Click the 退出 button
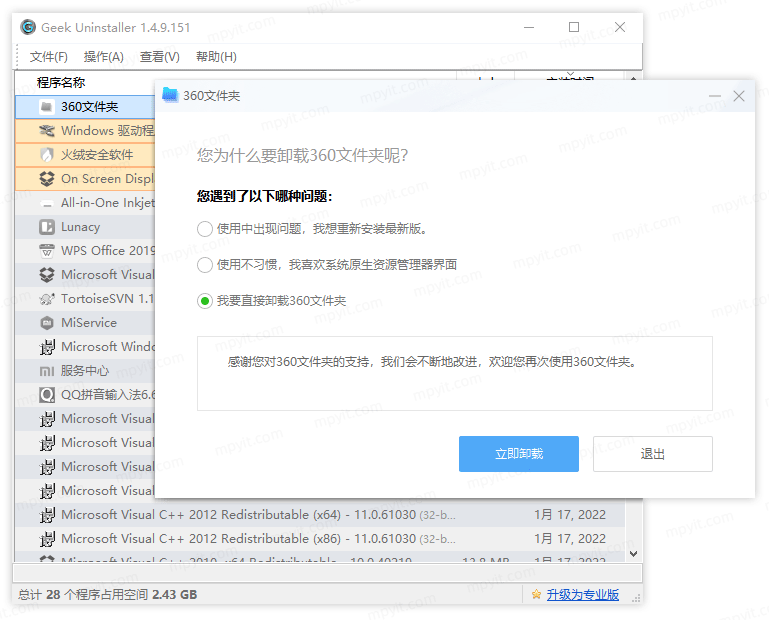The image size is (769, 620). tap(653, 454)
